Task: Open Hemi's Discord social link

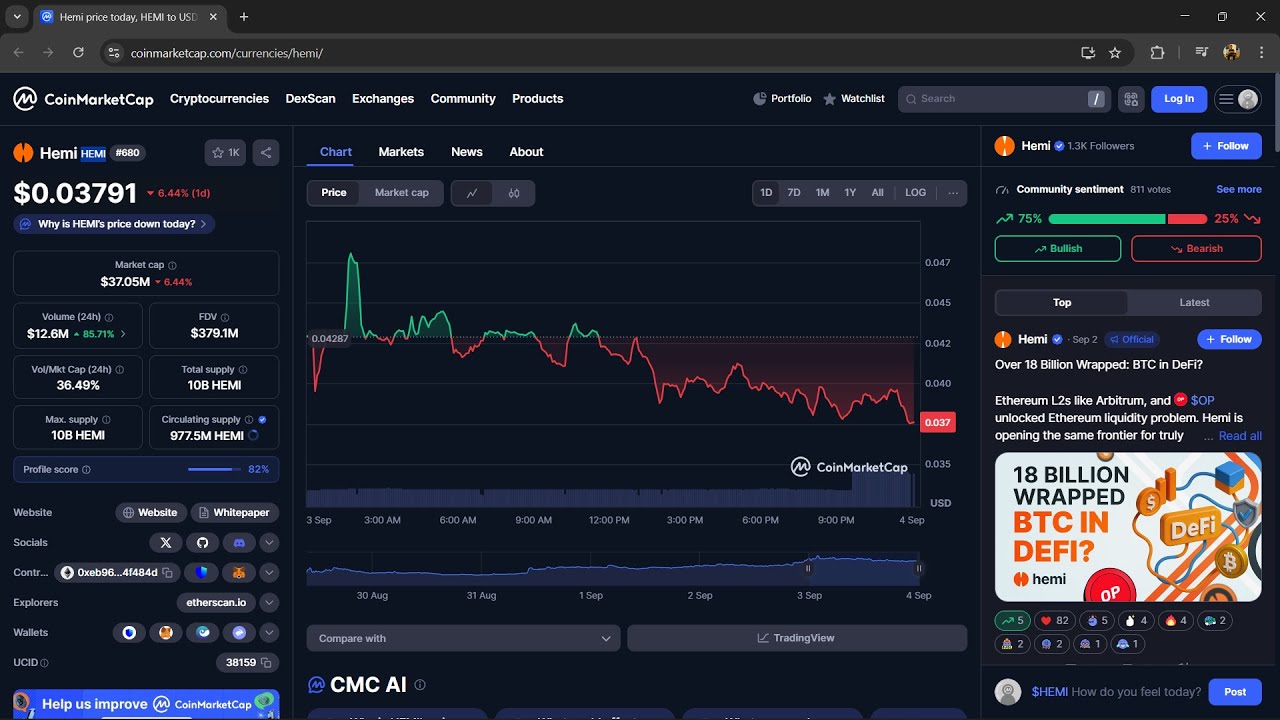Action: (x=238, y=542)
